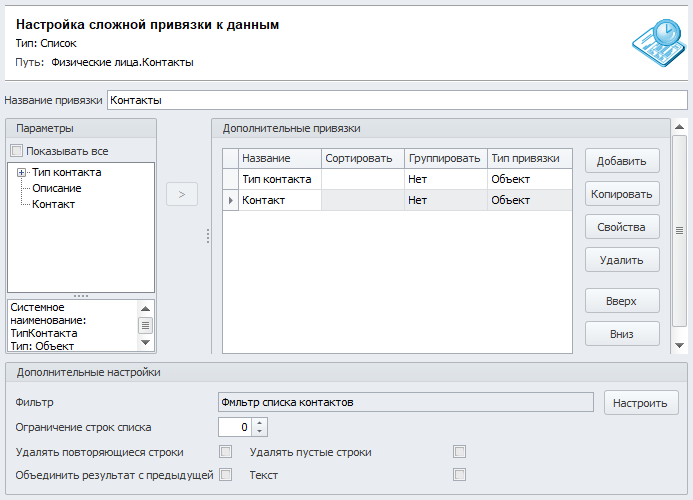
Task: Click the data binding icon in header
Action: tap(658, 39)
